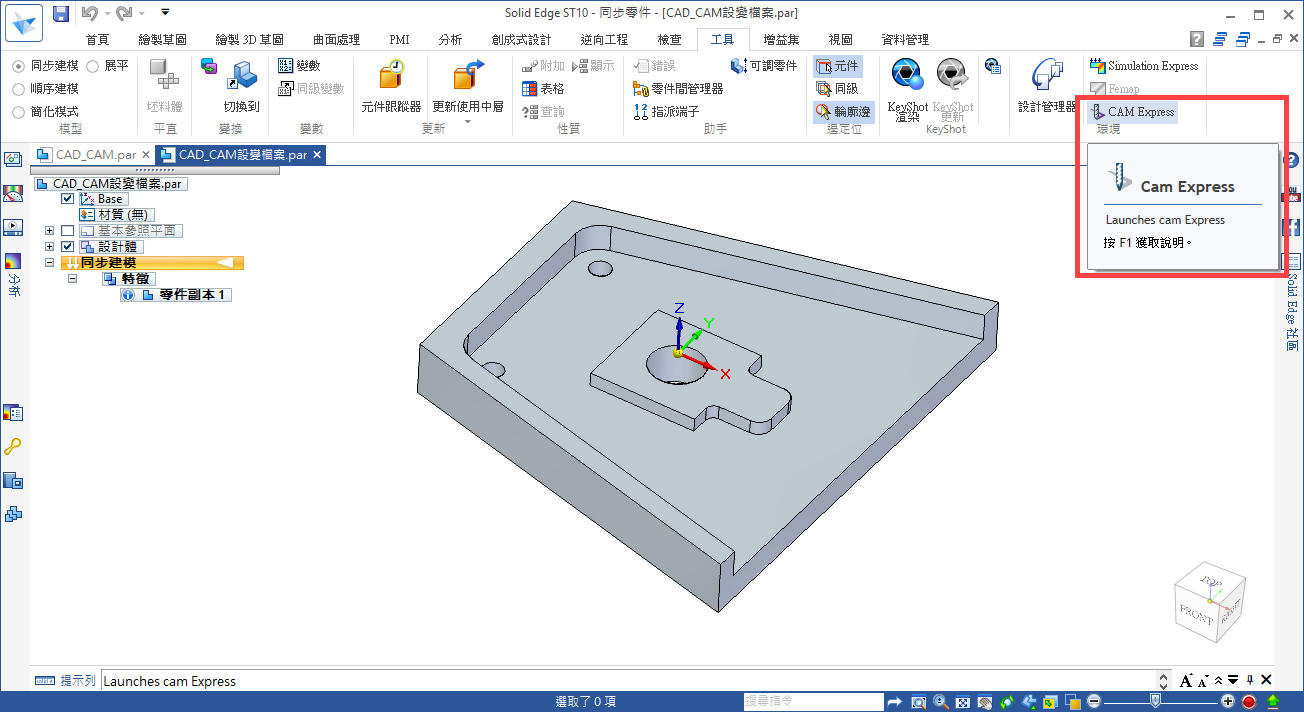This screenshot has width=1304, height=712.
Task: Open the 設計管理器 design manager
Action: pos(1047,86)
